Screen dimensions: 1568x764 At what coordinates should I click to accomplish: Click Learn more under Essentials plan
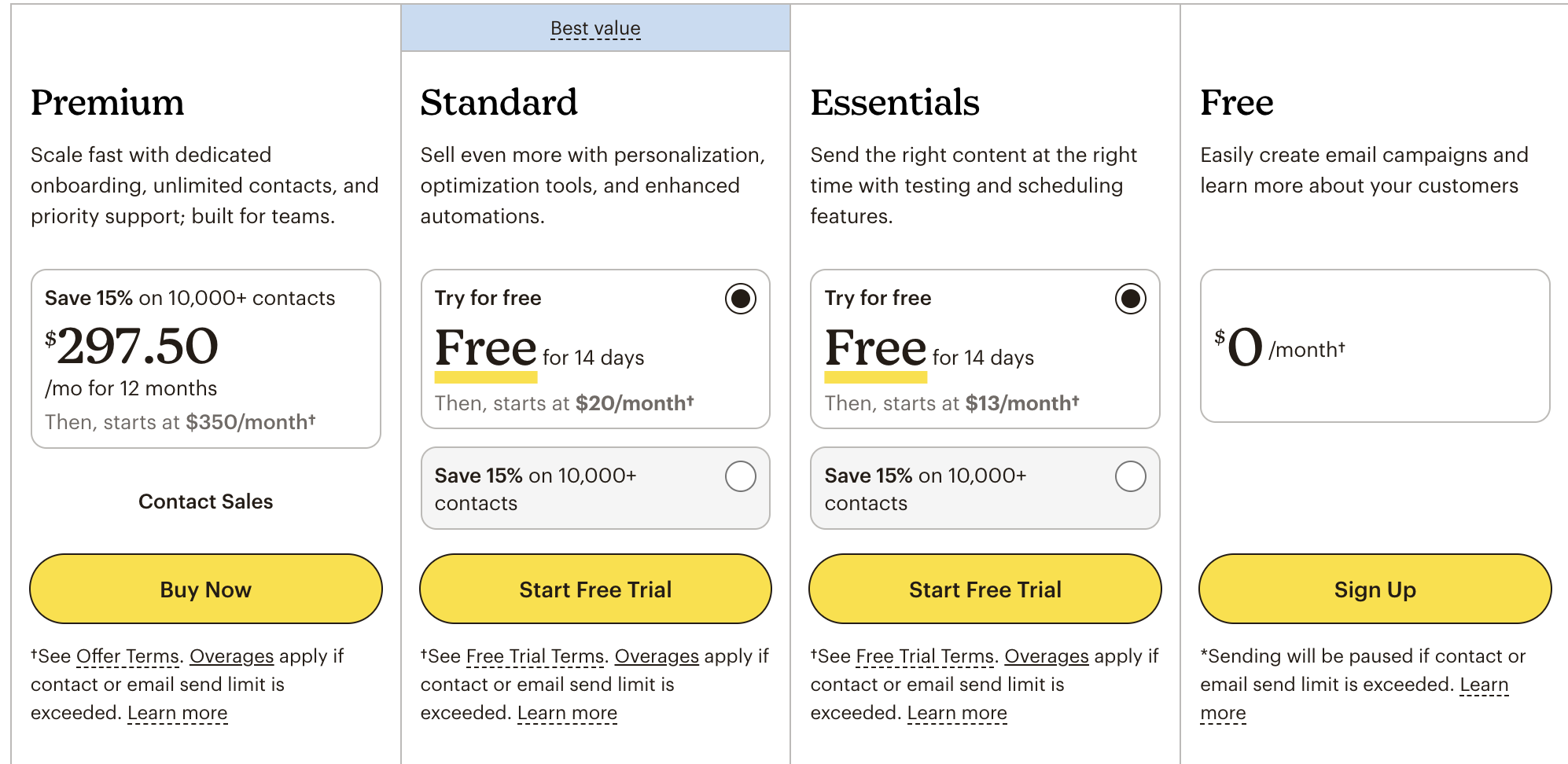click(x=957, y=713)
